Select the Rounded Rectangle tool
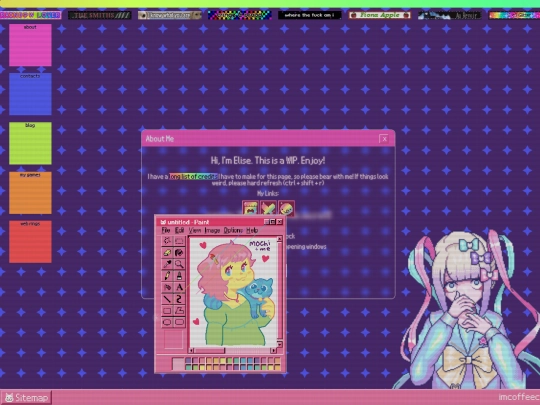 pos(179,322)
